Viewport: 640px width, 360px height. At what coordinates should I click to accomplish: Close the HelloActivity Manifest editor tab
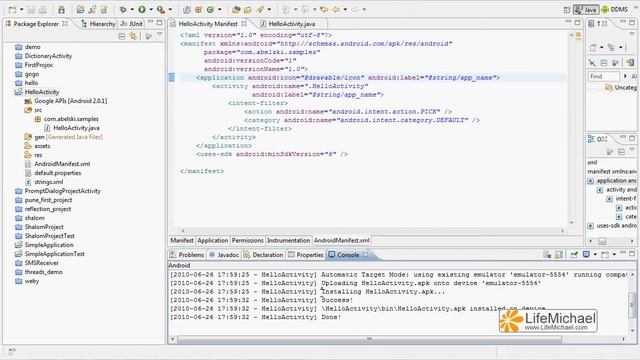click(244, 24)
